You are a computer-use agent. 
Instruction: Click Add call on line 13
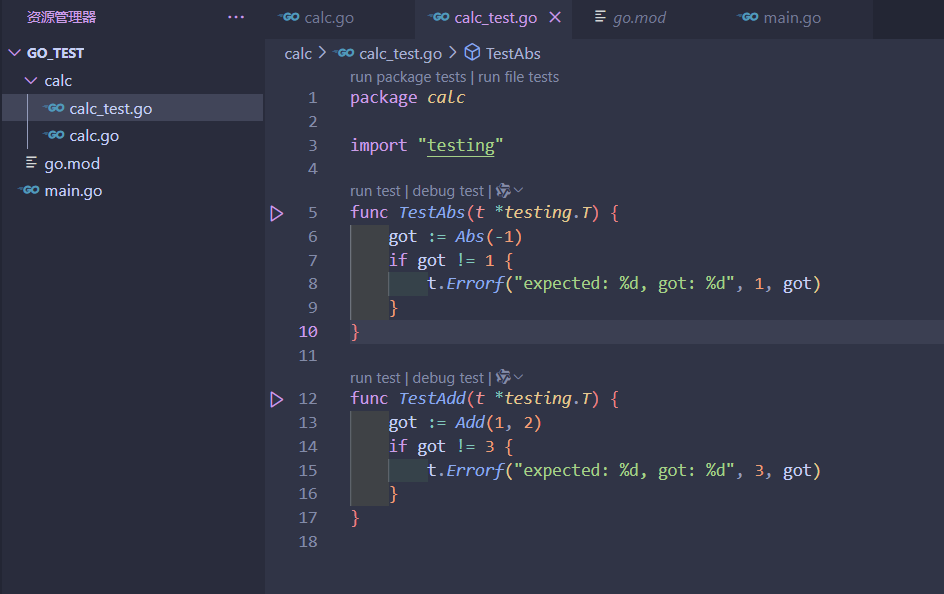pyautogui.click(x=470, y=422)
